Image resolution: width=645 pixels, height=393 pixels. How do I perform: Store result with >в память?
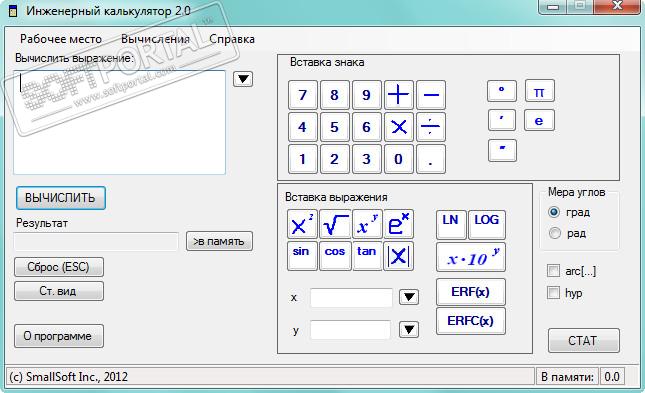[x=219, y=241]
